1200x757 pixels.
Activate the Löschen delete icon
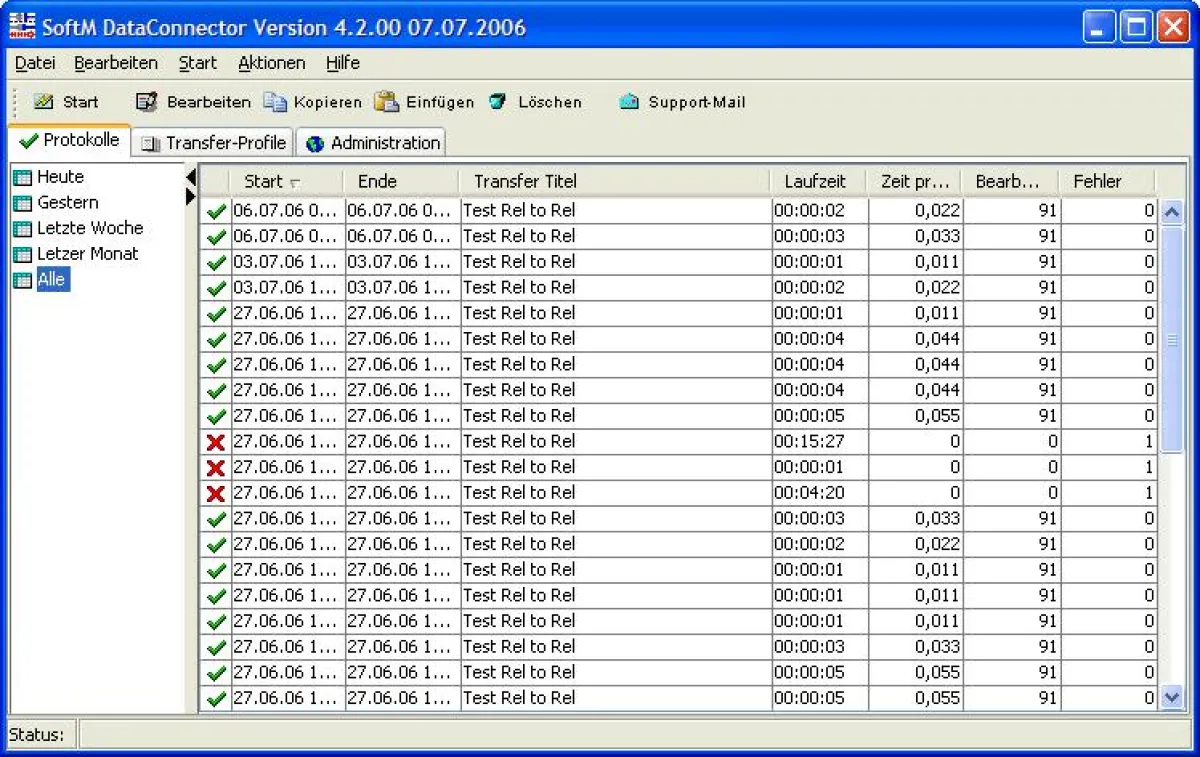point(497,101)
